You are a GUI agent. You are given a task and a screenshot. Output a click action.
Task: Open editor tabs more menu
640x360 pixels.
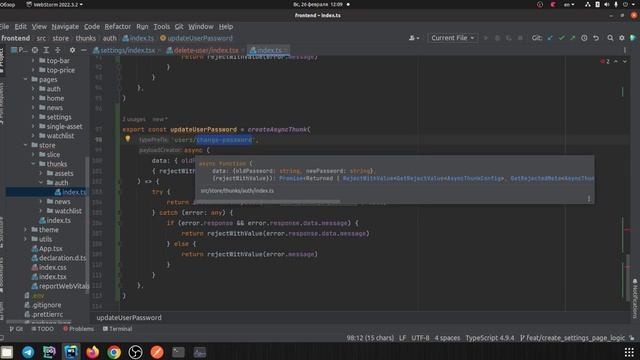(624, 50)
